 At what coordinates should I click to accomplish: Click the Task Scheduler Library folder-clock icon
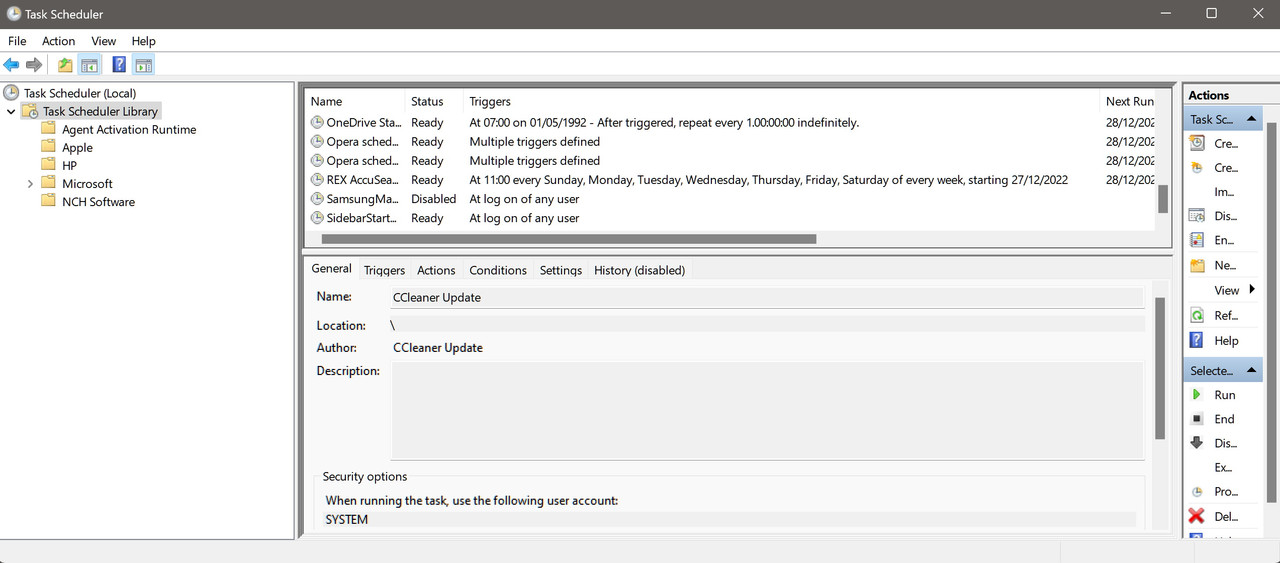point(30,111)
